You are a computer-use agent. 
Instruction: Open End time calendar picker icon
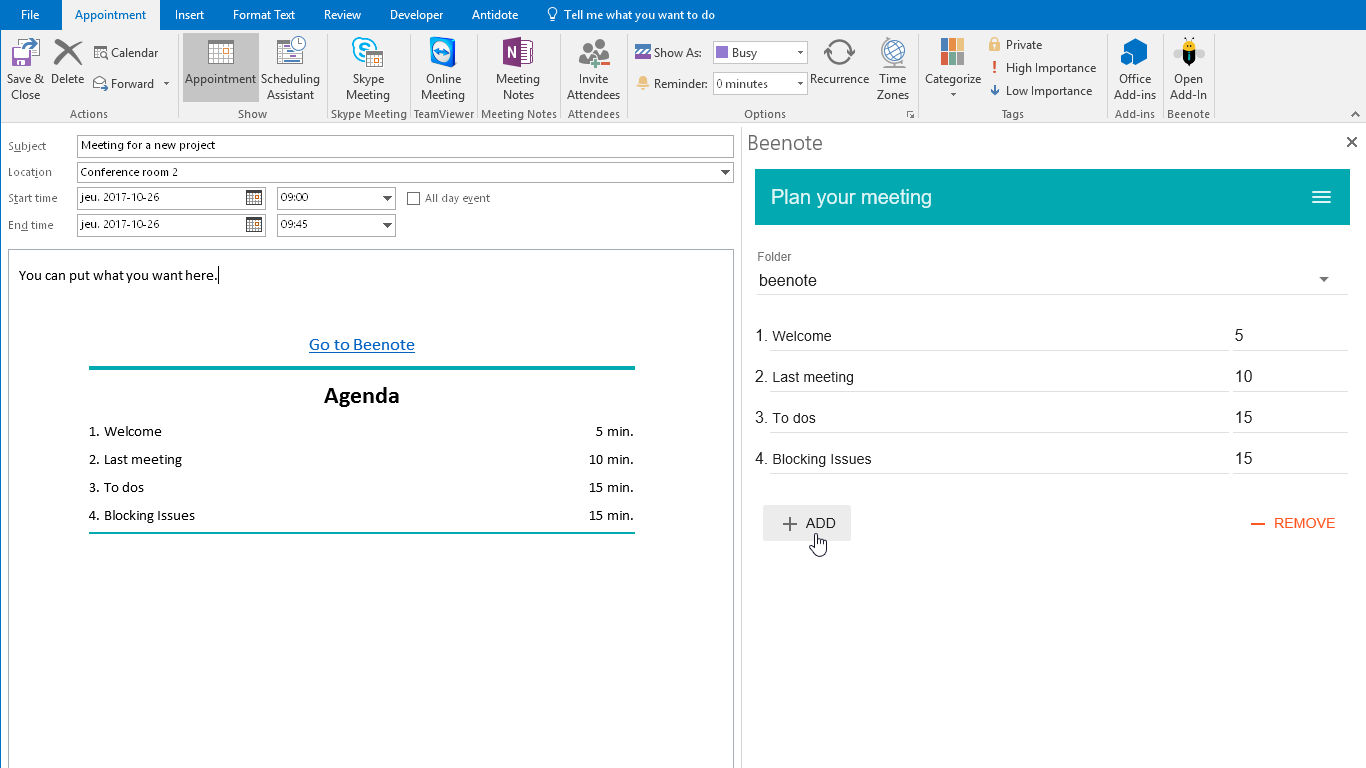[254, 225]
